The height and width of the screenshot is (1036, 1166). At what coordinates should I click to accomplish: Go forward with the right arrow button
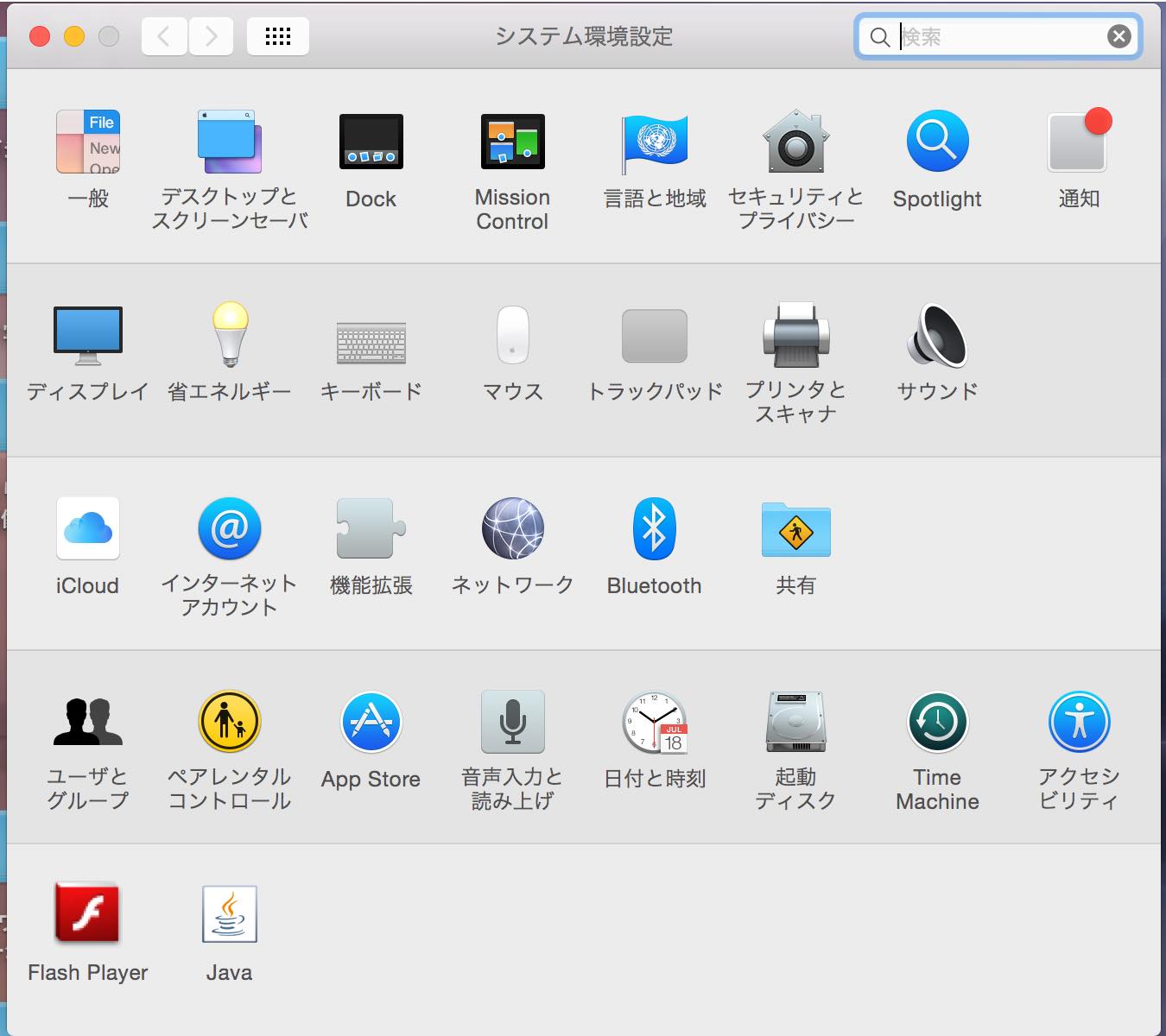[211, 36]
